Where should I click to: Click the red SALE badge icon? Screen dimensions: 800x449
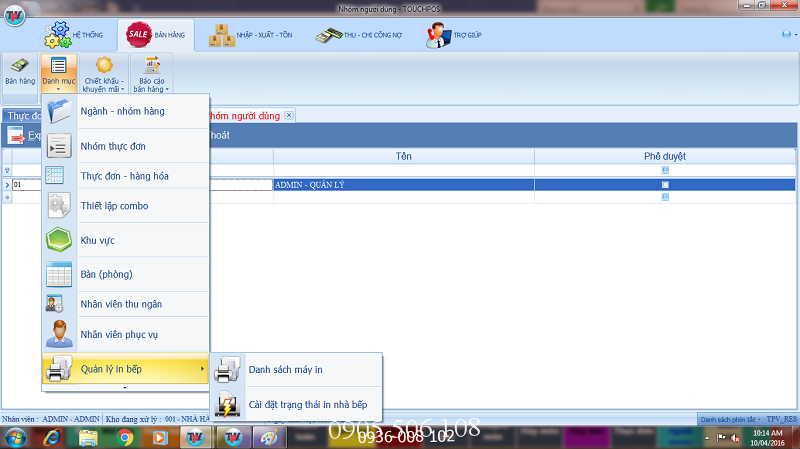138,34
